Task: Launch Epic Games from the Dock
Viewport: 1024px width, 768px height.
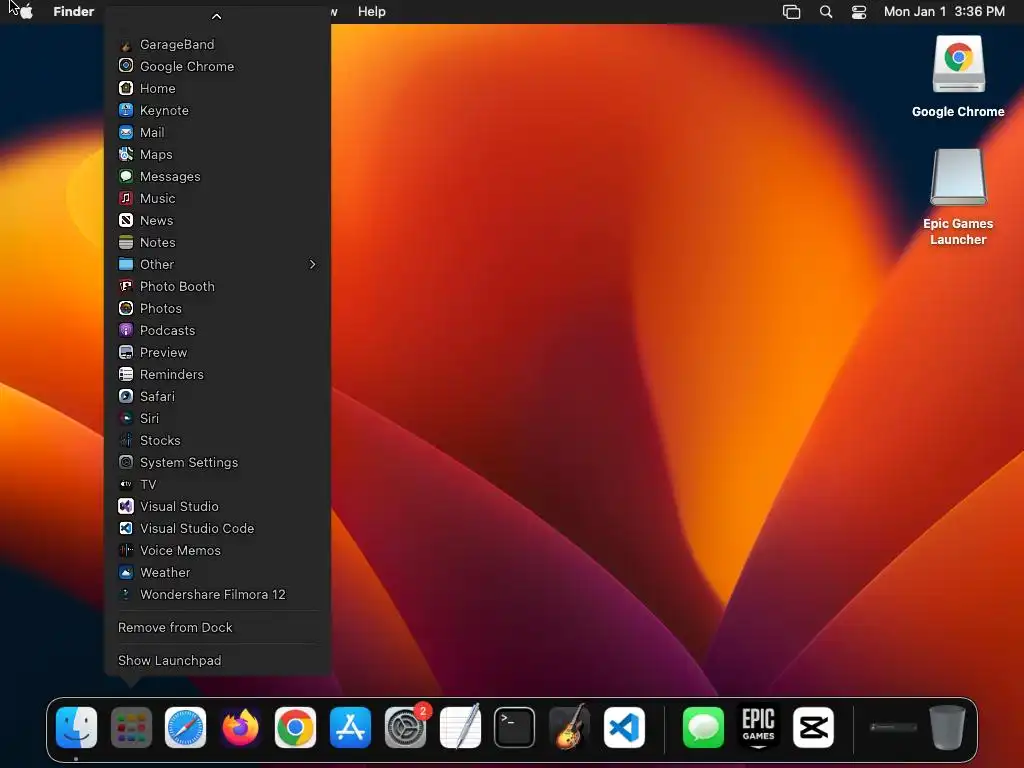Action: point(758,727)
